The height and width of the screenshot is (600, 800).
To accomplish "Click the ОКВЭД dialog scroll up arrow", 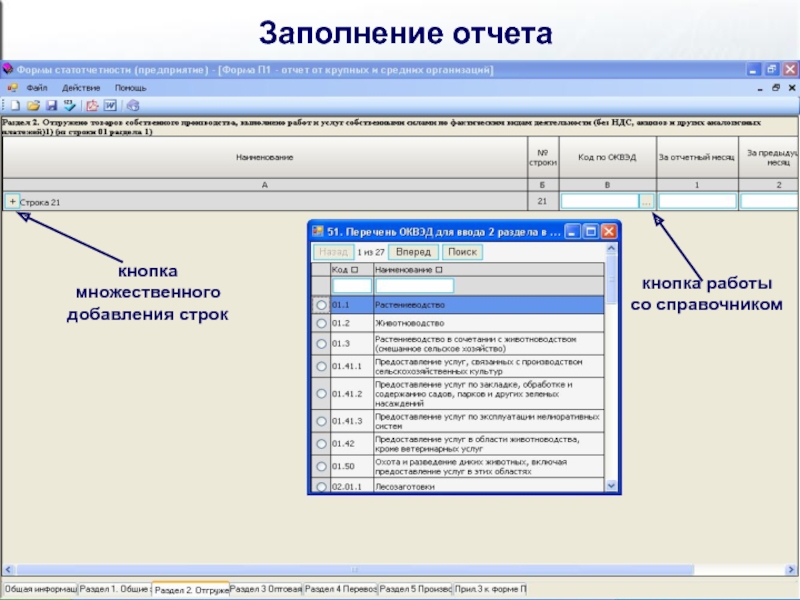I will pos(611,248).
